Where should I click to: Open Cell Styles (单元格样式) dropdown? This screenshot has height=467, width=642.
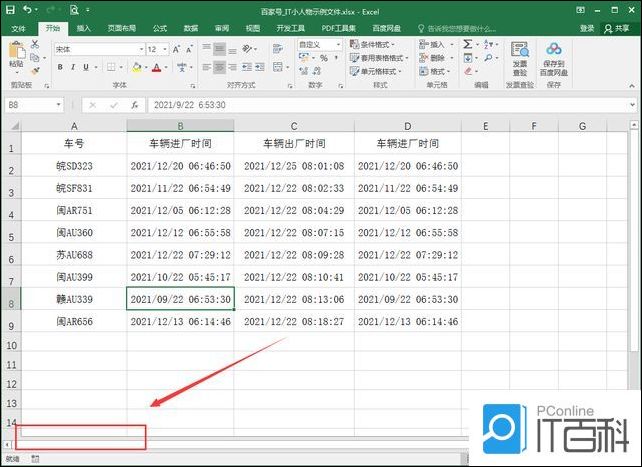(376, 71)
